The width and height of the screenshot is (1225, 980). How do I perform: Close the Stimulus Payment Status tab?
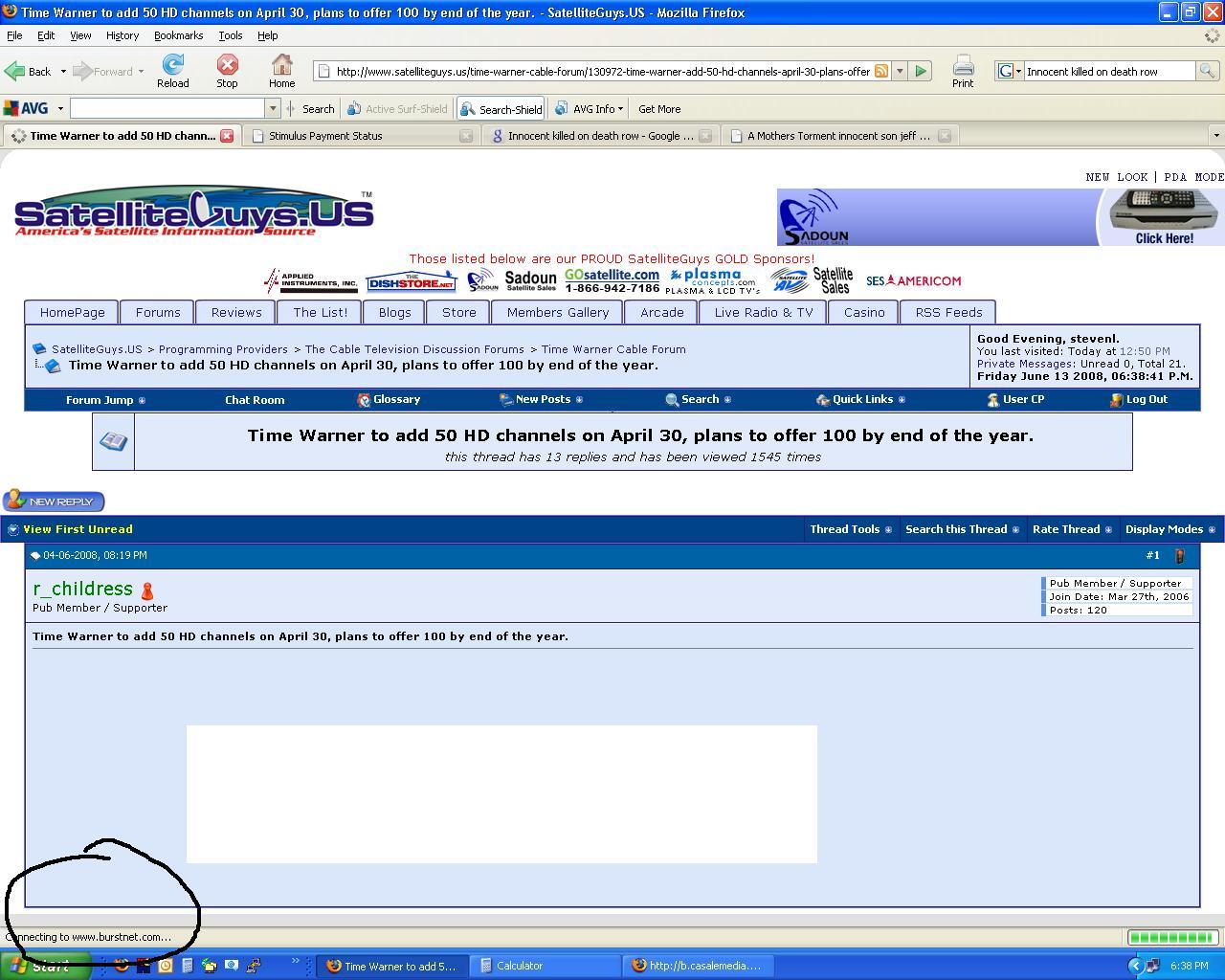(466, 136)
